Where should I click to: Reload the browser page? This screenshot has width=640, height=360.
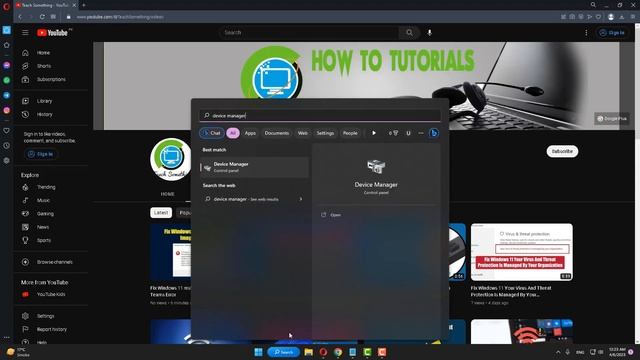tap(42, 17)
